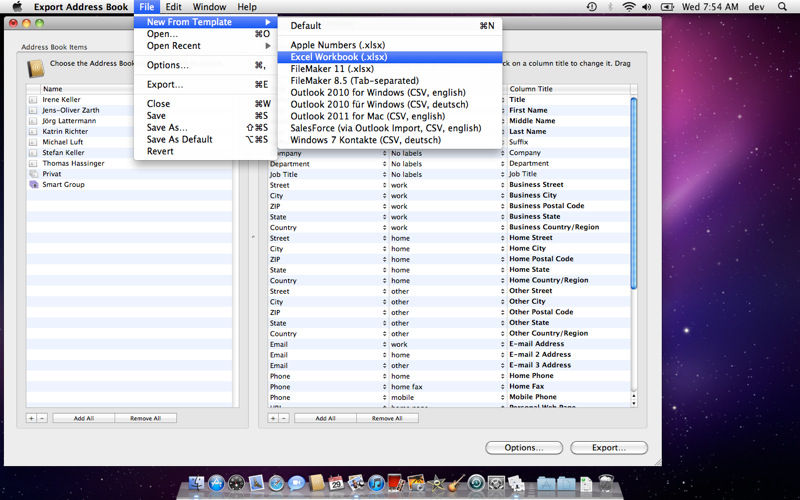Choose Excel Workbook (.xlsx) template
Screen dimensions: 800x500
[390, 57]
